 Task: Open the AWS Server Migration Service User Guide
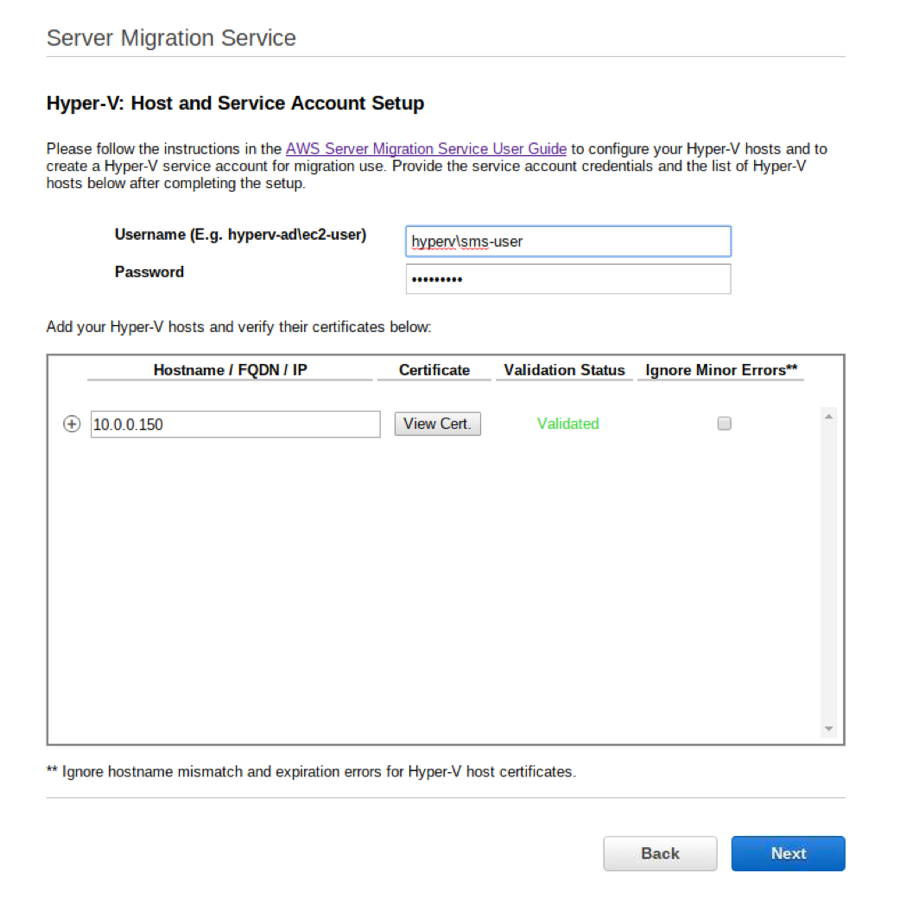pyautogui.click(x=426, y=149)
